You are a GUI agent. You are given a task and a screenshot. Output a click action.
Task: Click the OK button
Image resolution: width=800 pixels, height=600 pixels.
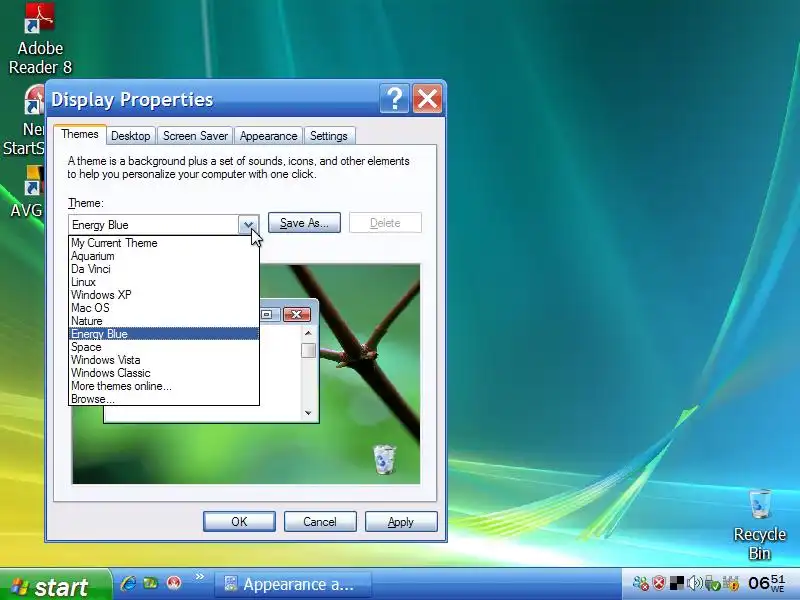pos(239,521)
